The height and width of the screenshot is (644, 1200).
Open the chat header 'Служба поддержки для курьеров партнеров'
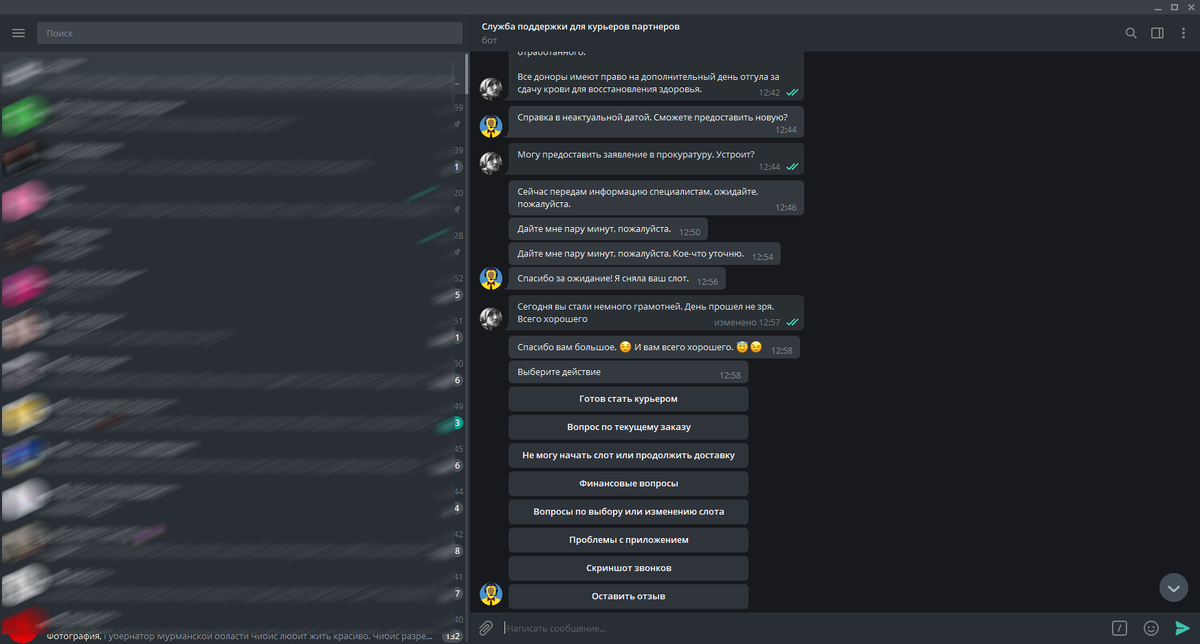coord(580,26)
